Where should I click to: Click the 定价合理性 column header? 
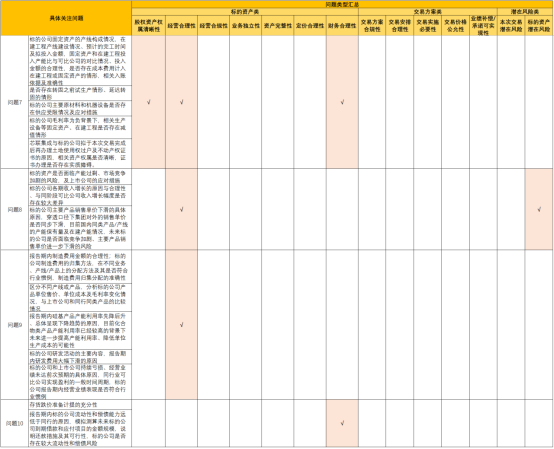tap(310, 26)
